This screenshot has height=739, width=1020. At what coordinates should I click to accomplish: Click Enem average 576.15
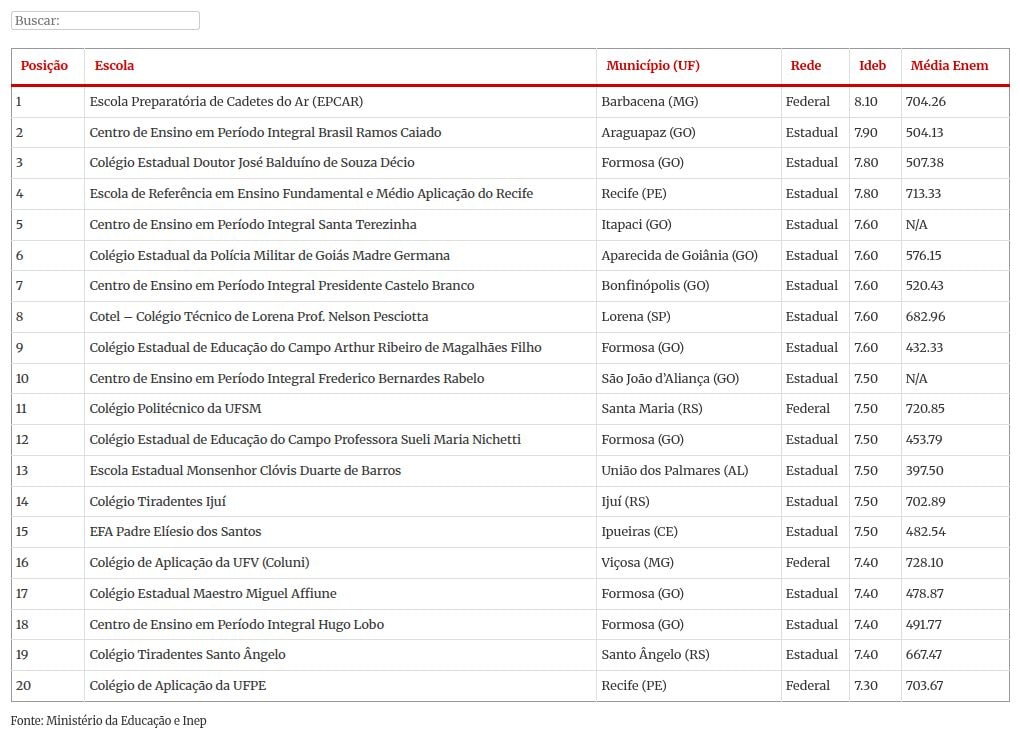(924, 256)
